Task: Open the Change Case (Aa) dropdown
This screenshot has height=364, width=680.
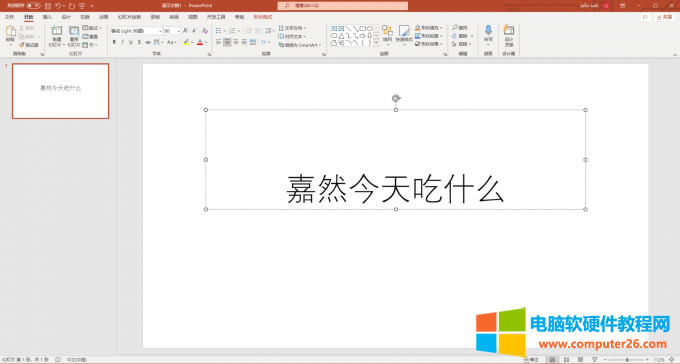Action: 172,42
